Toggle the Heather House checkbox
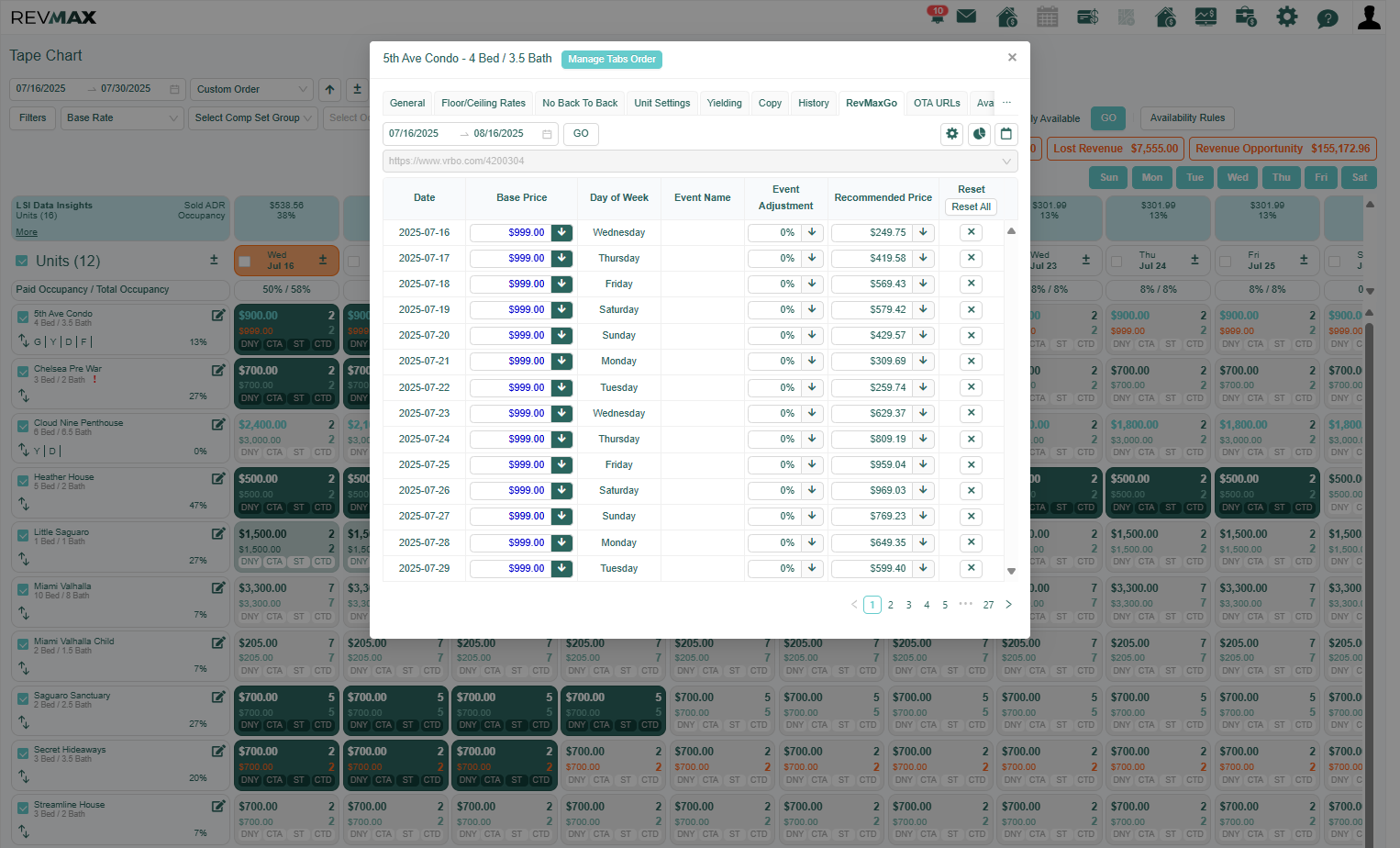The height and width of the screenshot is (848, 1400). [23, 480]
